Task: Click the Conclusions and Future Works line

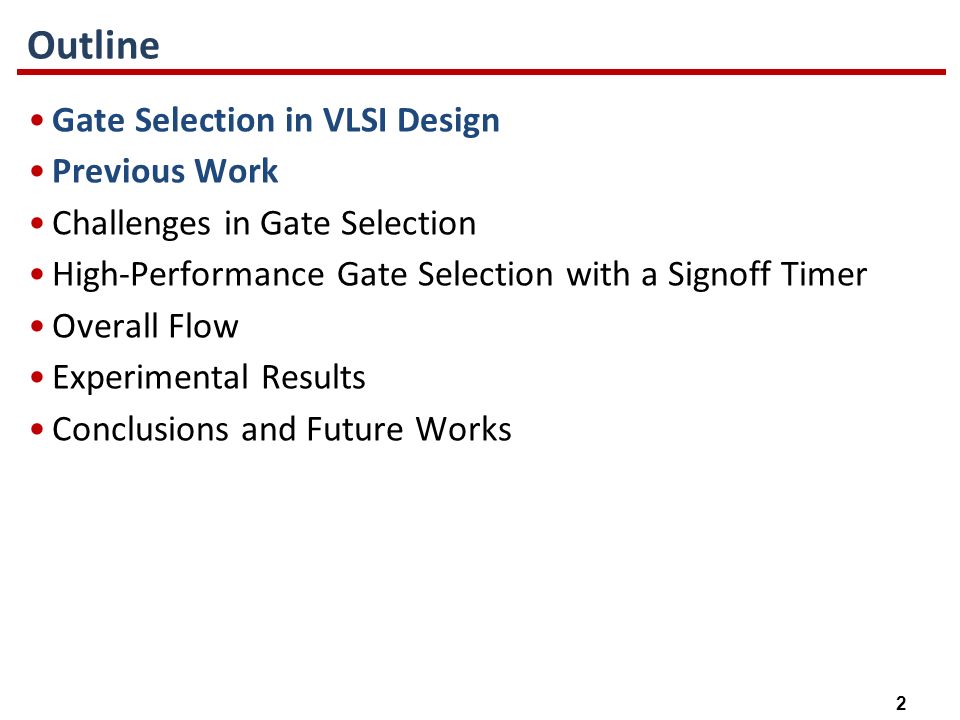Action: click(282, 429)
